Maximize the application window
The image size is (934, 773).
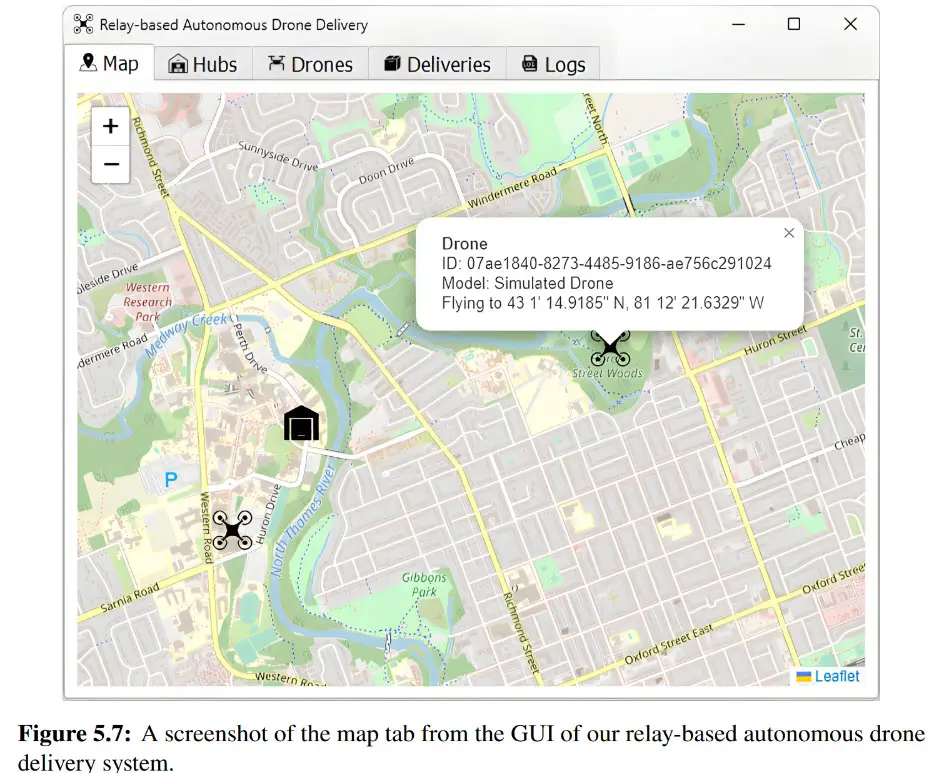pos(793,24)
